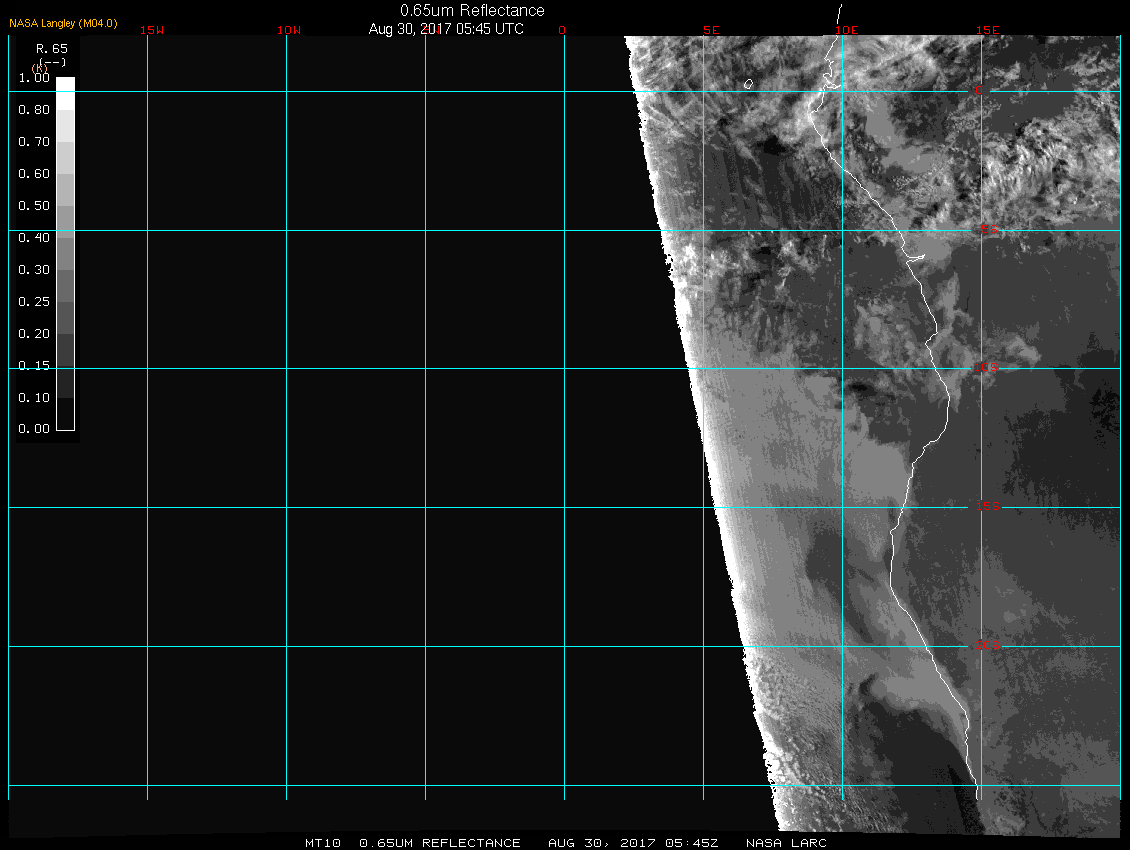
Task: Pick the black swatch at the colorbar bottom
Action: click(66, 415)
